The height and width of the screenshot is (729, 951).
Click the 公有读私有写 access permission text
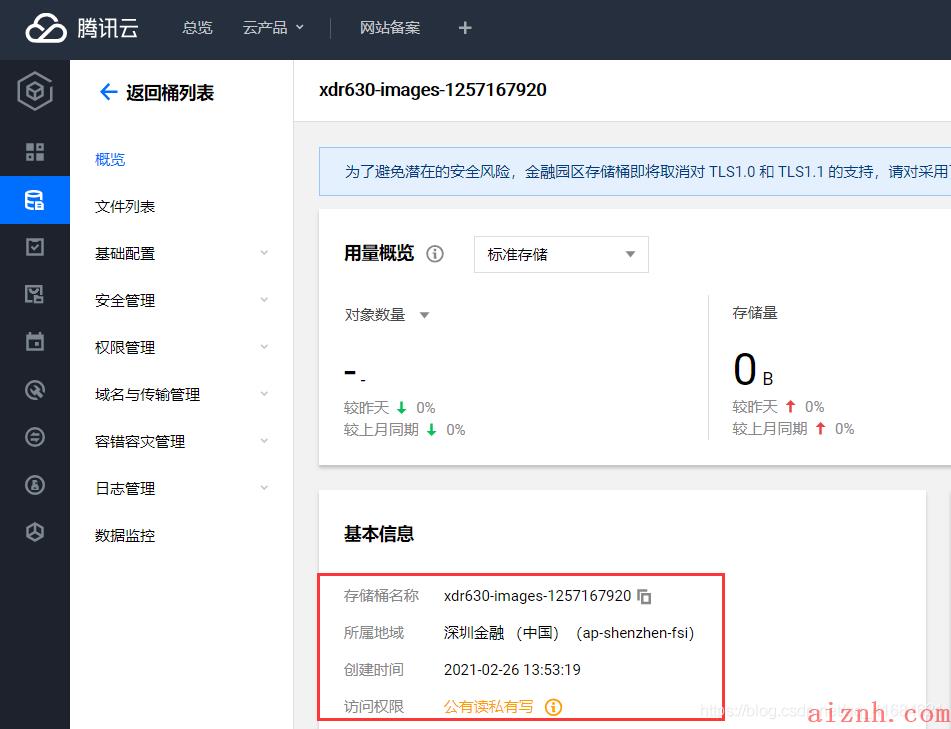489,707
